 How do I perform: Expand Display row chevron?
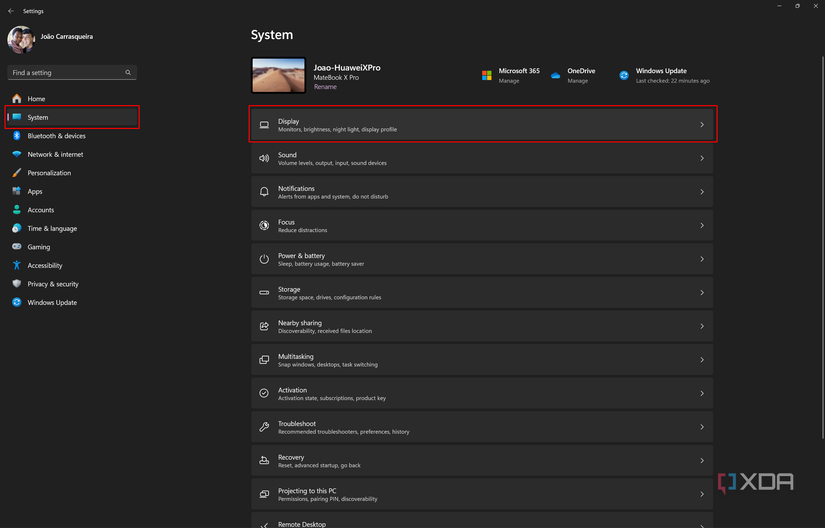click(x=702, y=125)
